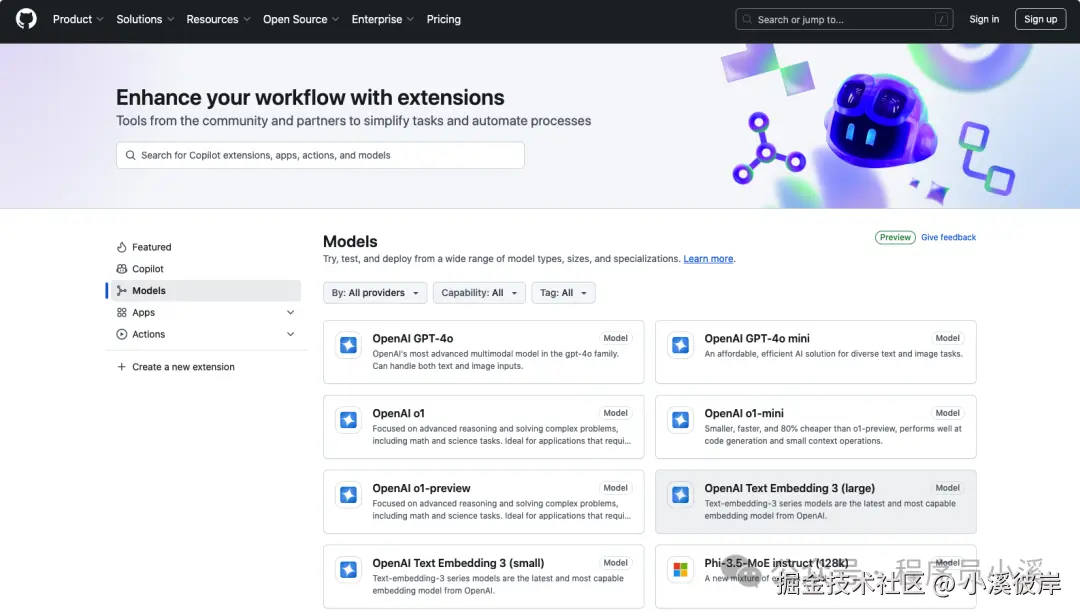Open the OpenAI o1-preview title
The width and height of the screenshot is (1080, 616).
(x=421, y=488)
